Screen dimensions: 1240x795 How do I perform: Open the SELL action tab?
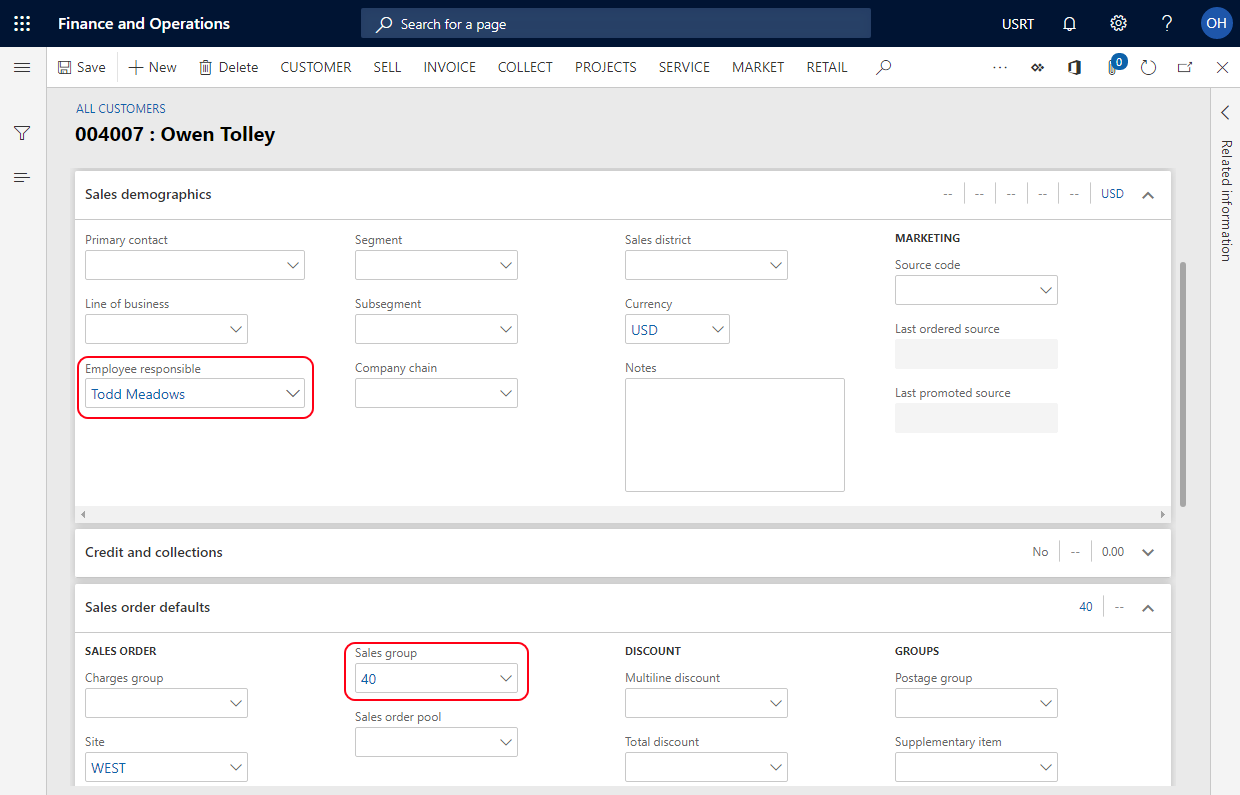(x=387, y=67)
